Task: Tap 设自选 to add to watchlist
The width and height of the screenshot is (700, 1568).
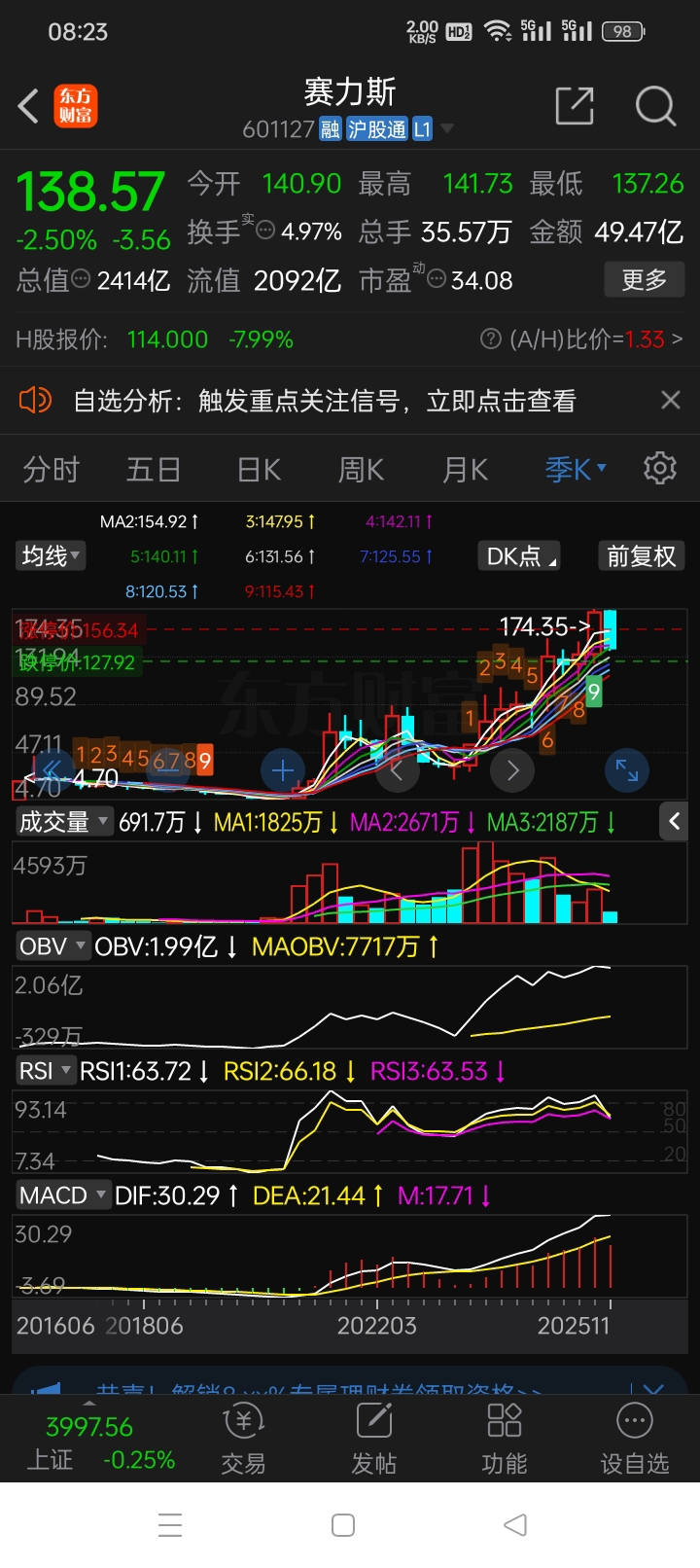Action: [x=635, y=1440]
